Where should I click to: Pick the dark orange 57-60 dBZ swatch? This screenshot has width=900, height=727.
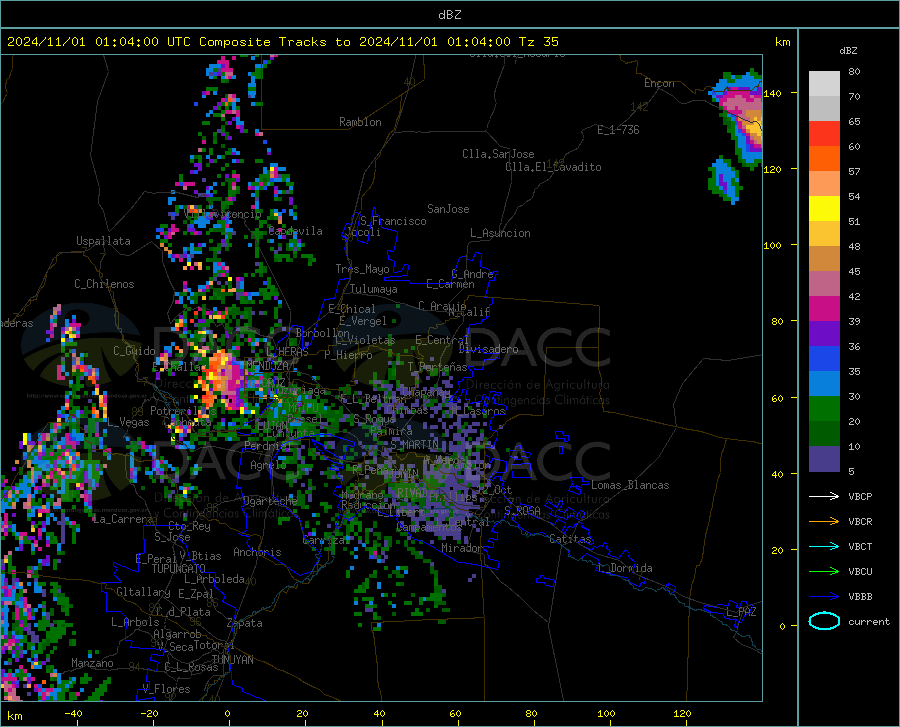pos(824,159)
